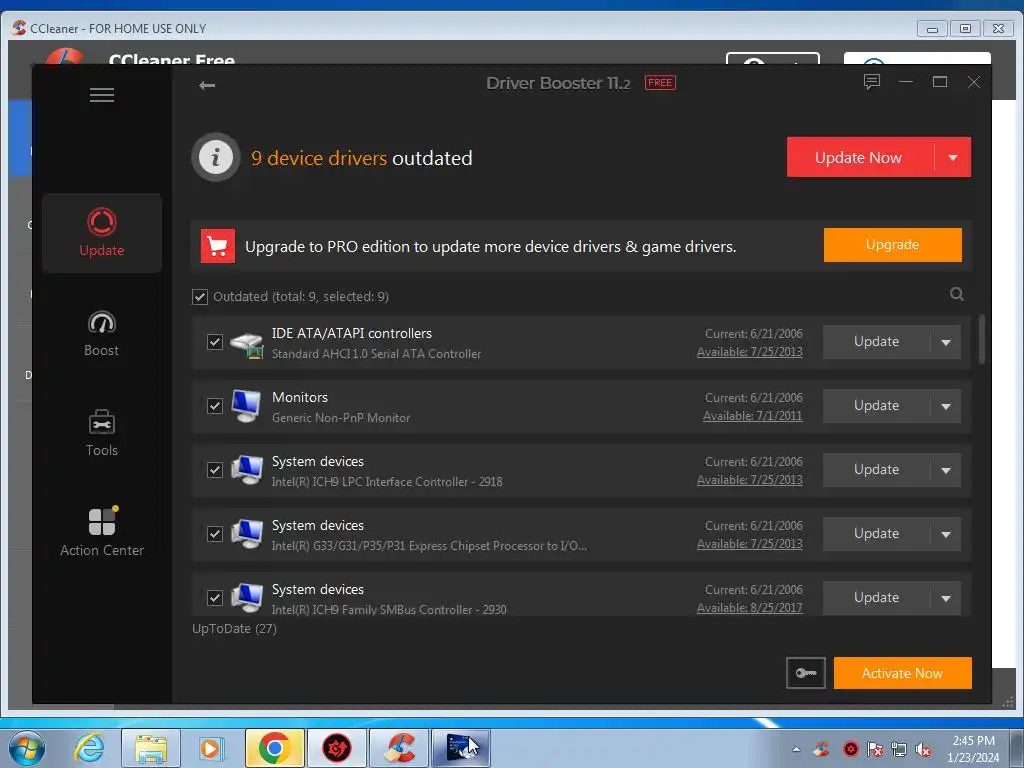
Task: Switch to Driver Booster taskbar button
Action: coord(336,748)
